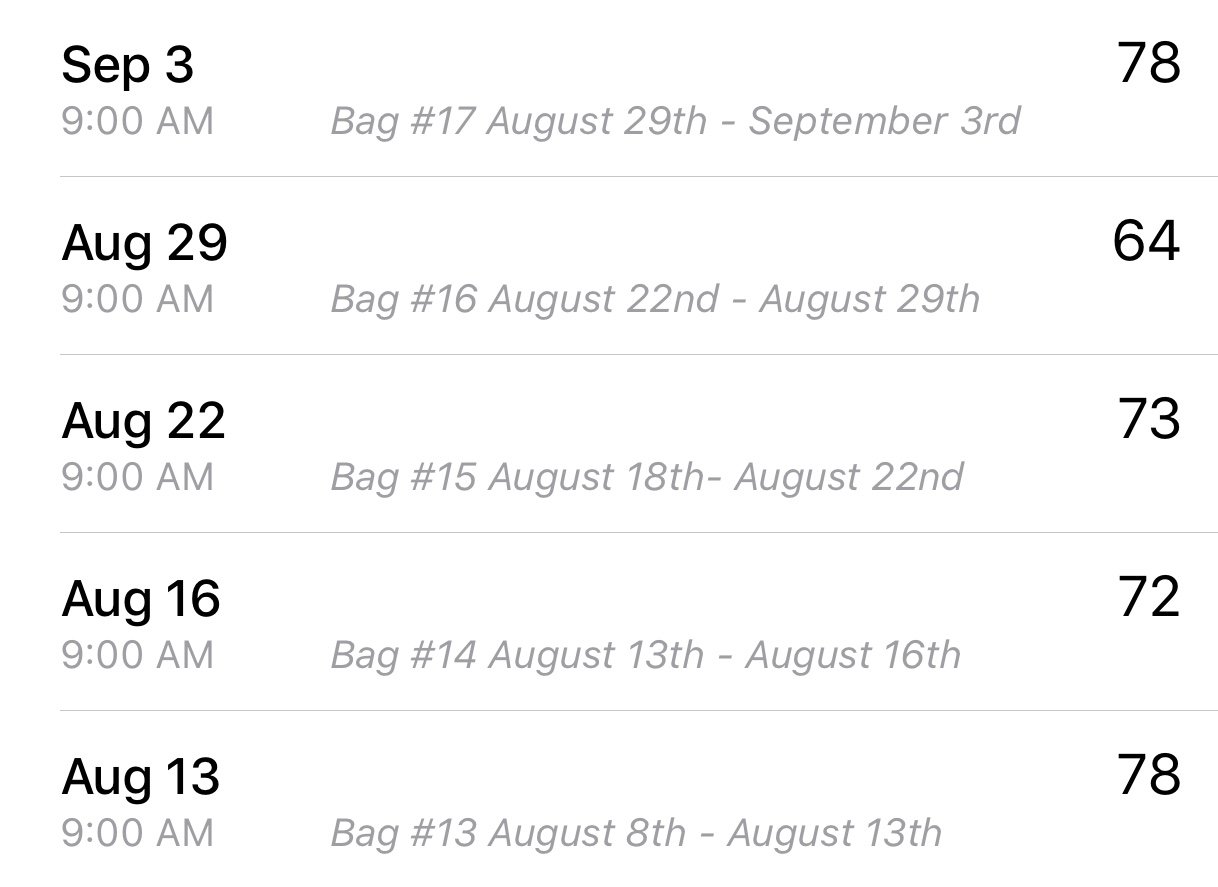Select the value 78 for Aug 13

click(x=1149, y=775)
